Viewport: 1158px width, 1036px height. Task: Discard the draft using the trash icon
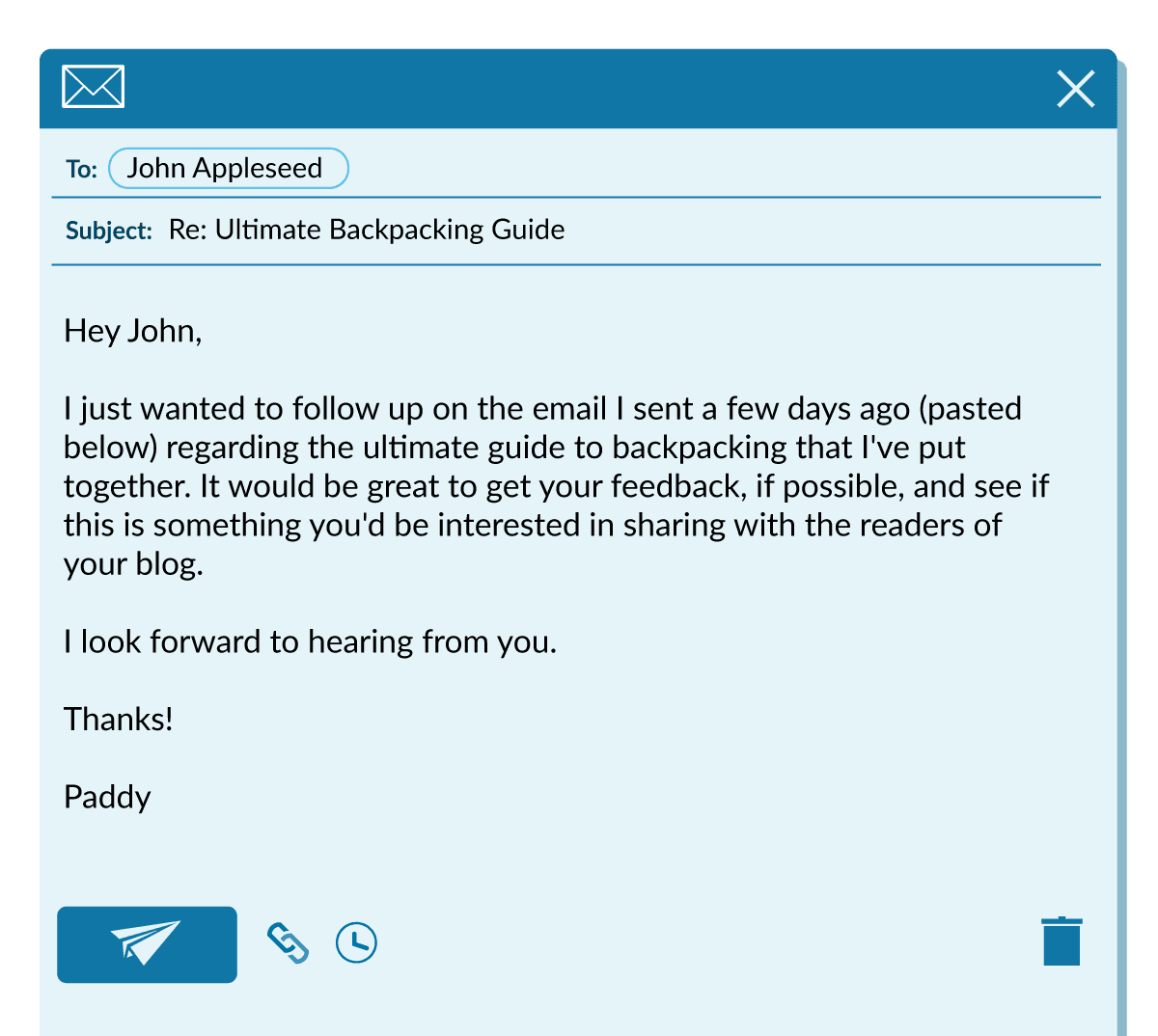coord(1061,941)
